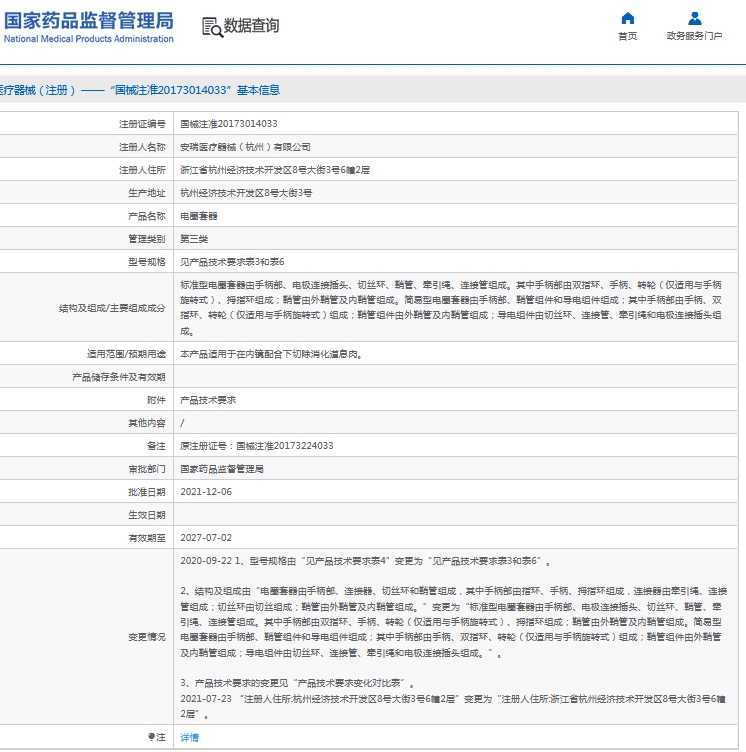Click the expiry date 2027-07-02
Viewport: 746px width, 752px height.
tap(206, 538)
